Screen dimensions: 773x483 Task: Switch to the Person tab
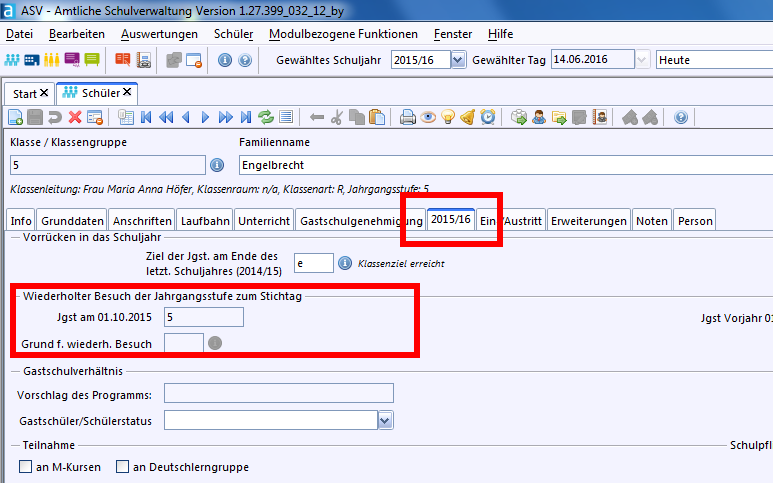click(695, 221)
